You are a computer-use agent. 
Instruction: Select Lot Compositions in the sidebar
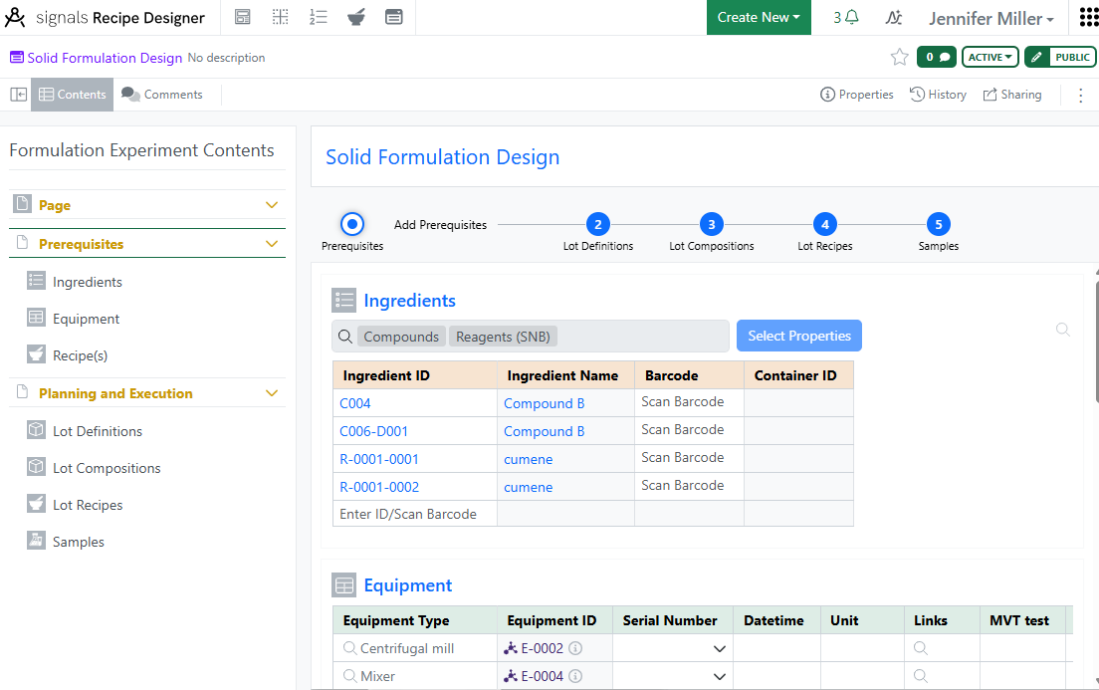pos(107,468)
